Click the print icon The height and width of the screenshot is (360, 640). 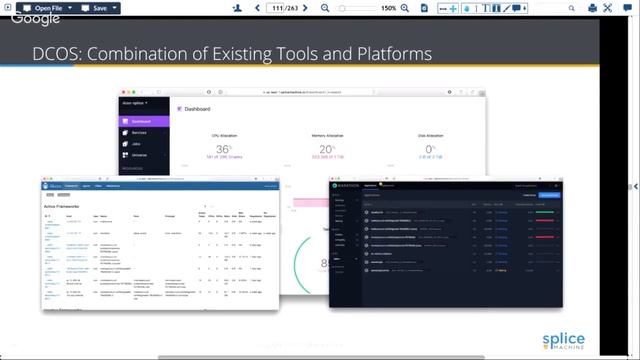tap(592, 8)
